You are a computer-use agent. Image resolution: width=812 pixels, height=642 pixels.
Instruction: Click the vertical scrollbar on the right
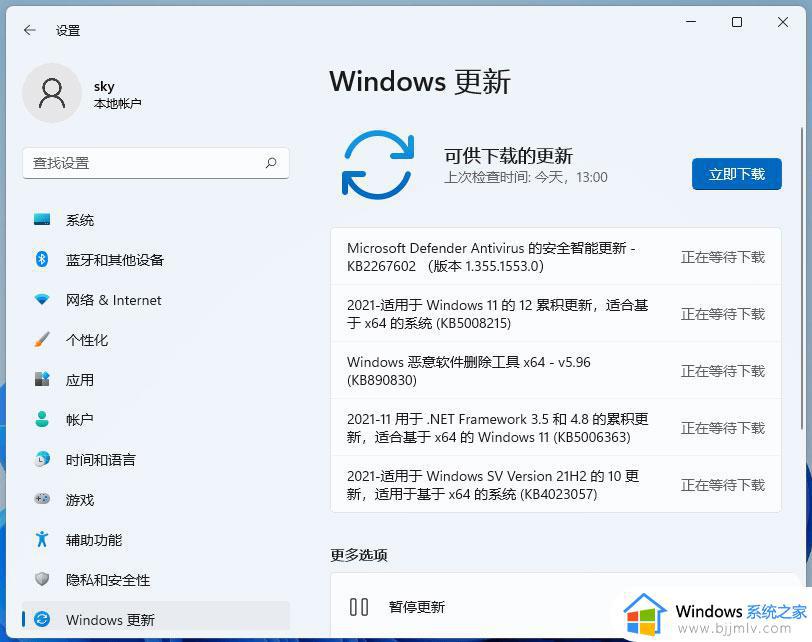click(802, 277)
